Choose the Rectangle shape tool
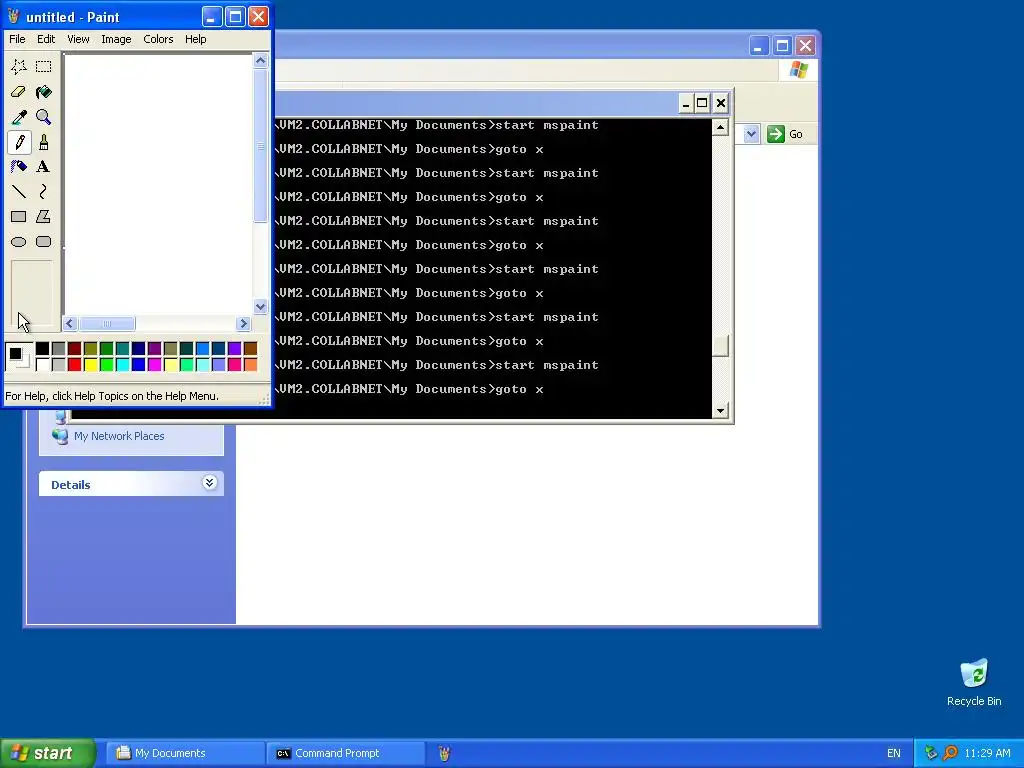Viewport: 1024px width, 768px height. 18,217
